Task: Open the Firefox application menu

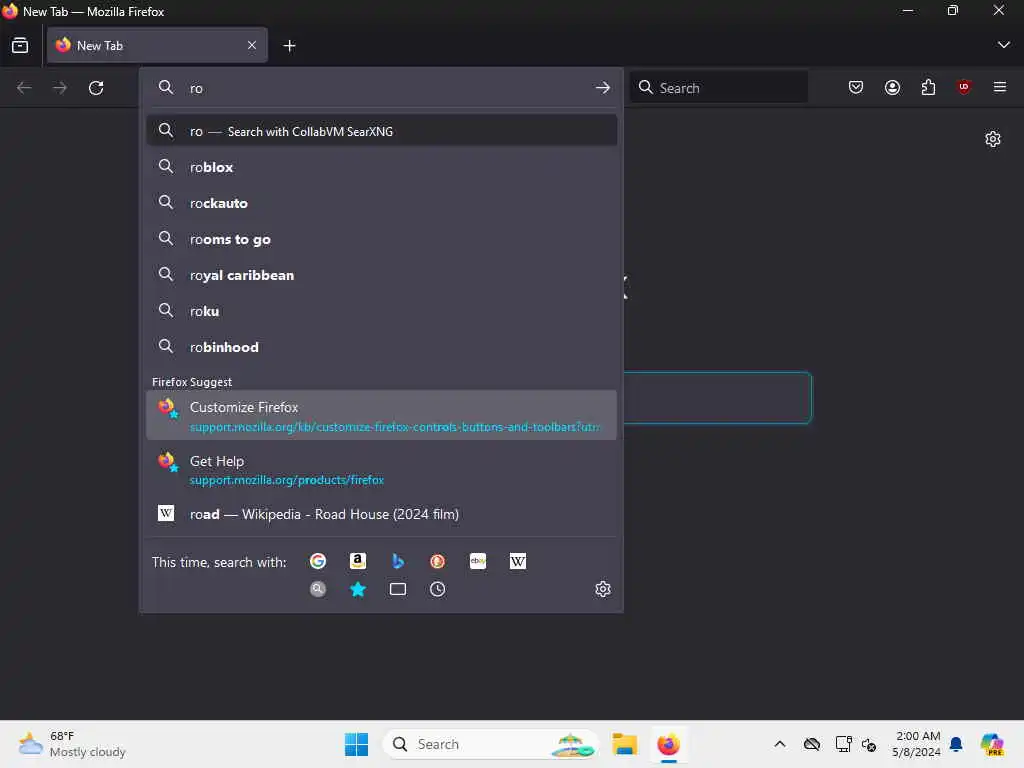Action: click(1000, 88)
